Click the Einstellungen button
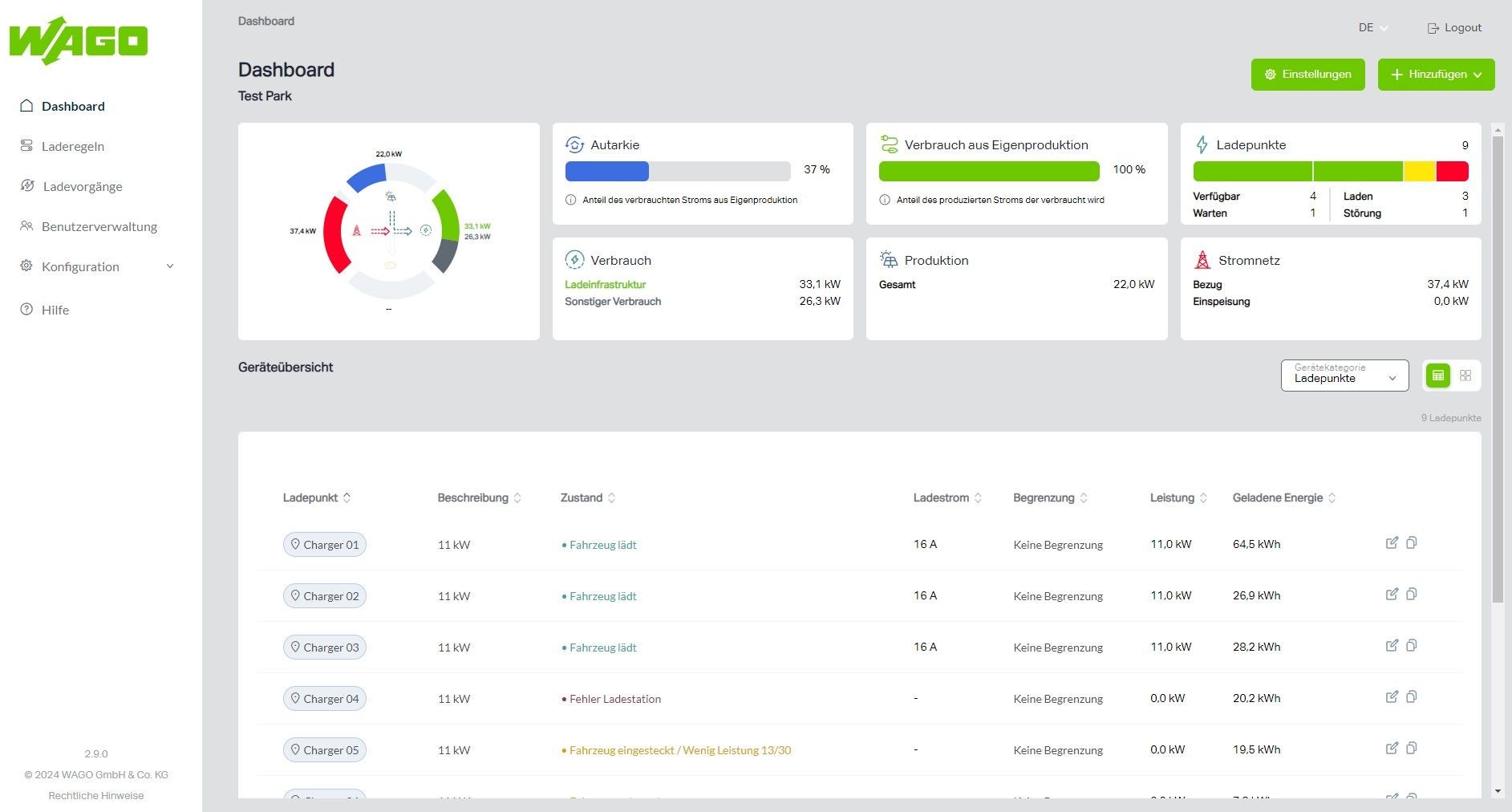 click(x=1307, y=75)
